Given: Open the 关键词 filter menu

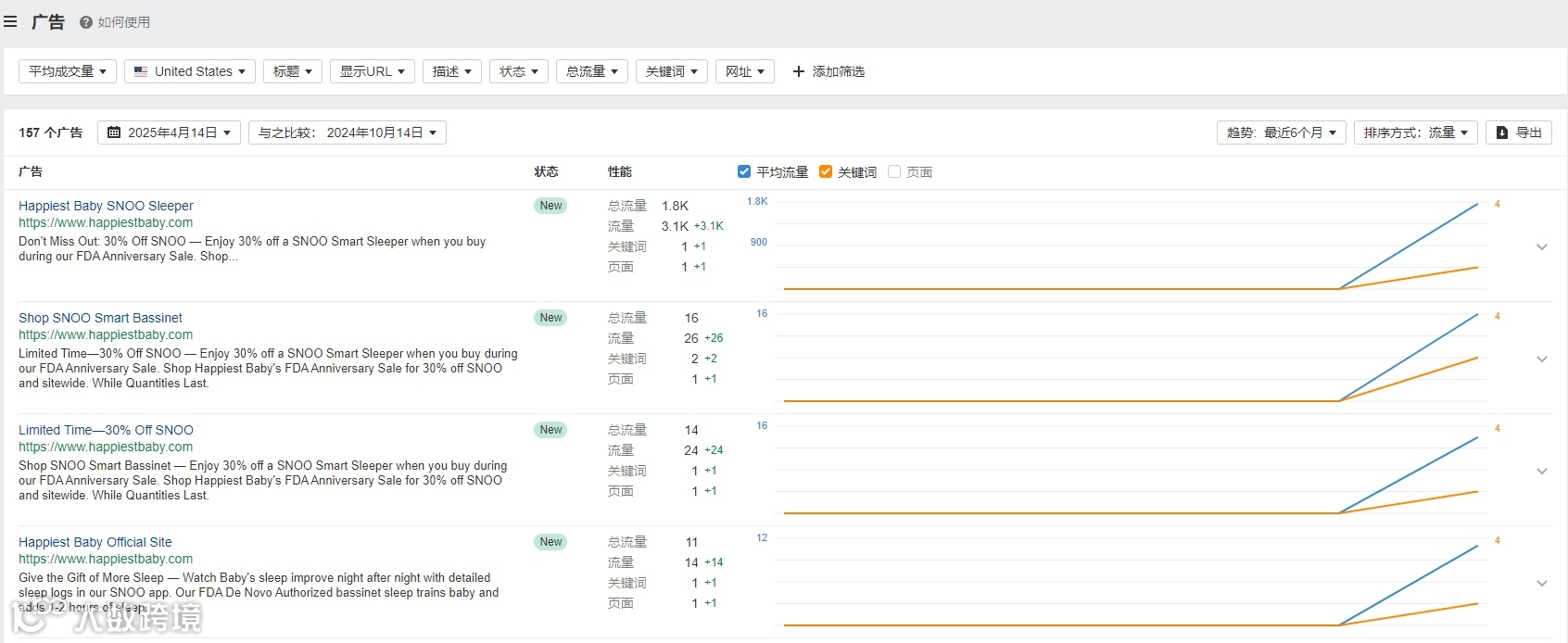Looking at the screenshot, I should pos(672,71).
